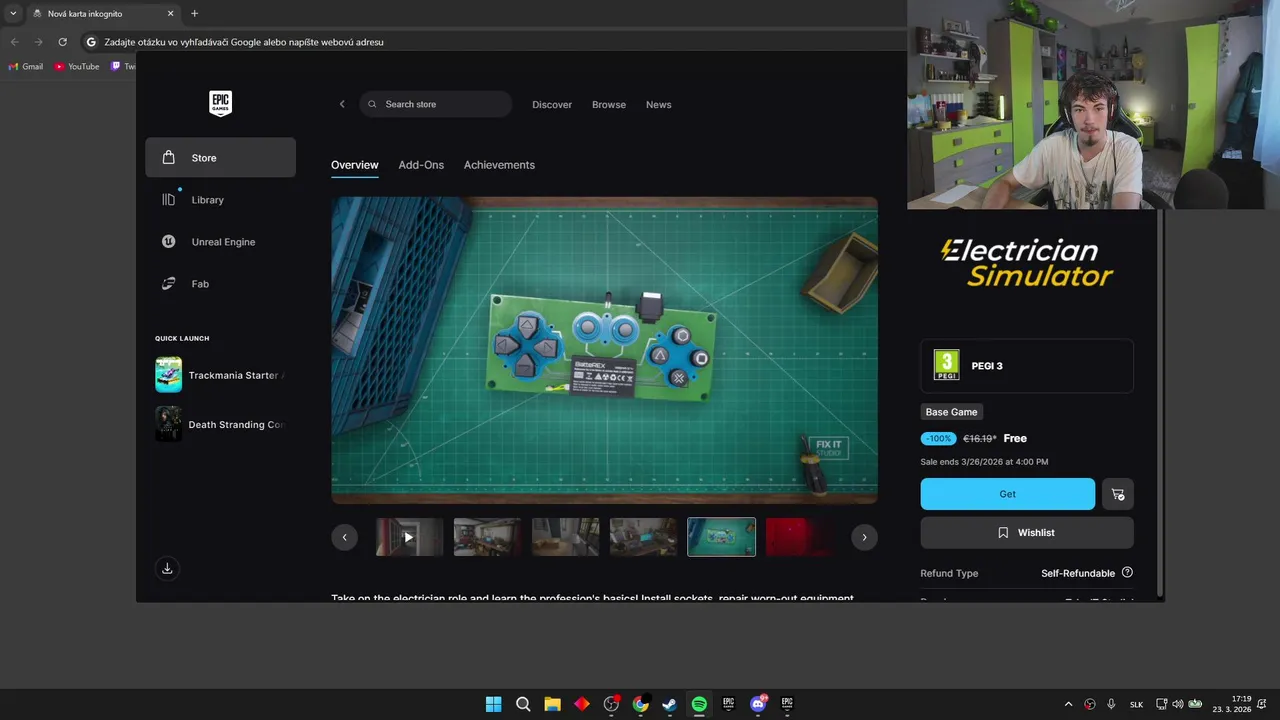Image resolution: width=1280 pixels, height=720 pixels.
Task: Open Google Chrome from the taskbar
Action: pos(640,704)
